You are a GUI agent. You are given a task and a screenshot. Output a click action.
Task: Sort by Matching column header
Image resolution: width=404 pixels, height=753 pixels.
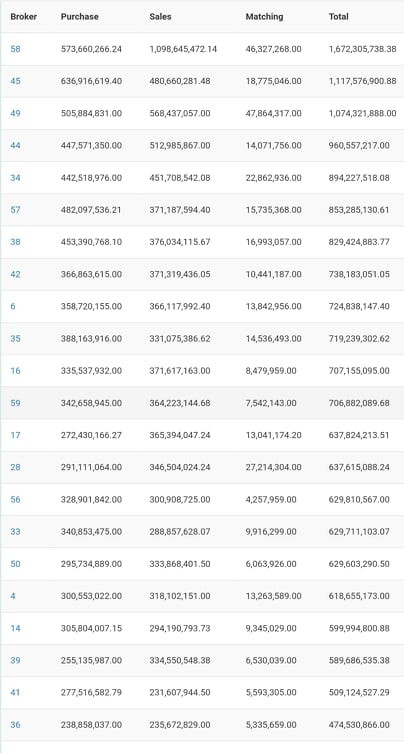(264, 17)
